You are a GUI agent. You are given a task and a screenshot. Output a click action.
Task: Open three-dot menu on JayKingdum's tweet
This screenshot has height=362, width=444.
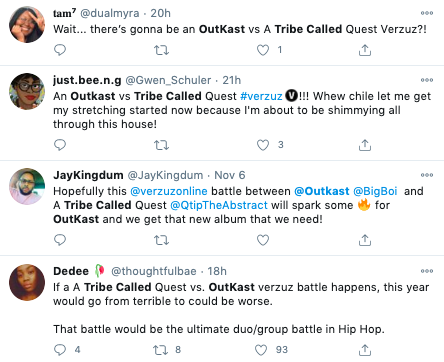(427, 175)
